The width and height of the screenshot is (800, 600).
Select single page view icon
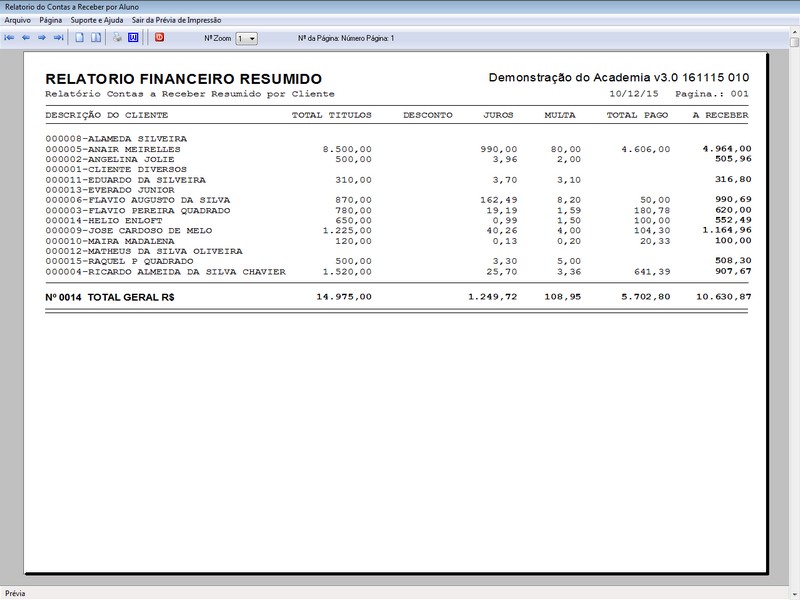click(x=80, y=38)
